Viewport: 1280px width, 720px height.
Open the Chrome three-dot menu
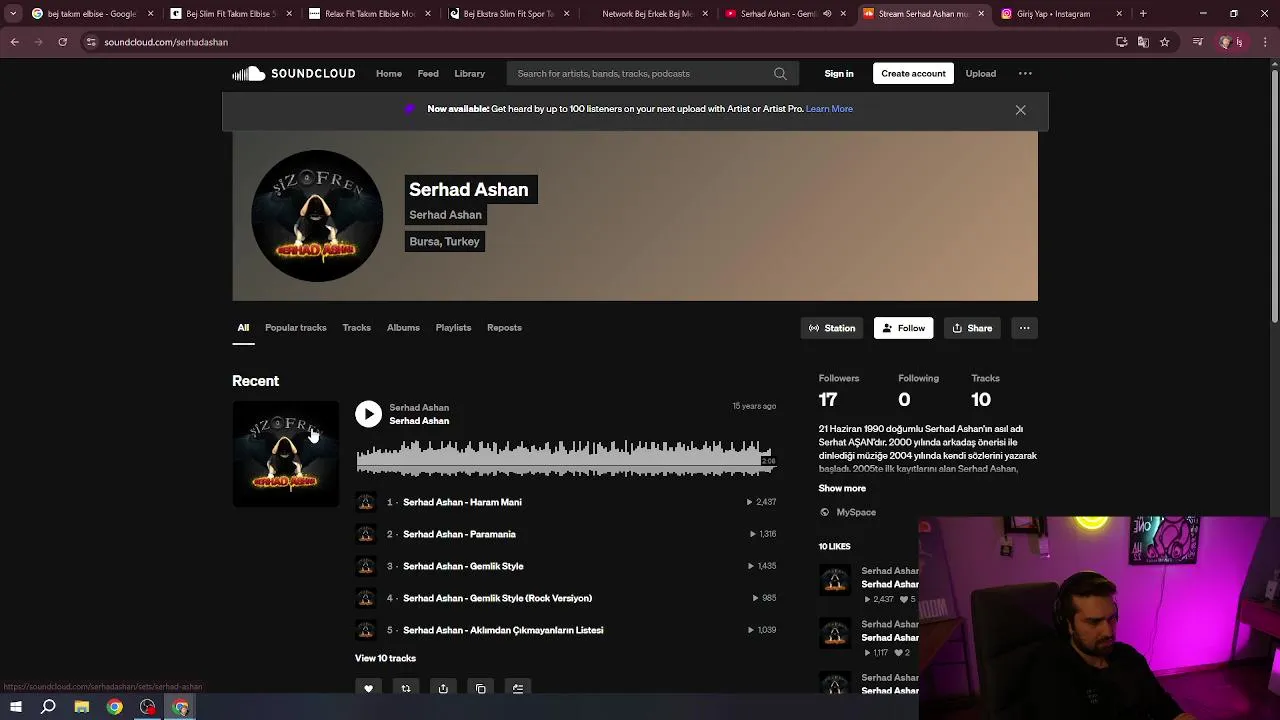[x=1266, y=42]
